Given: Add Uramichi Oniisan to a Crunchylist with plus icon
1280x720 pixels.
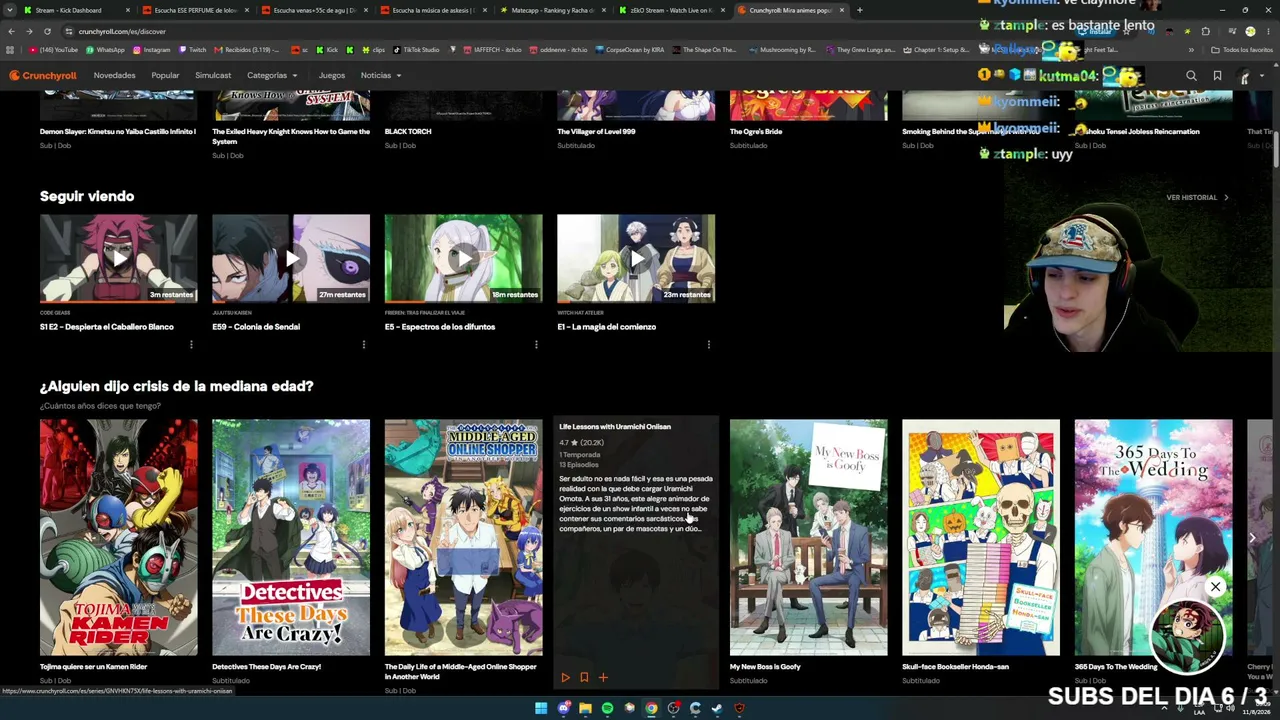Looking at the screenshot, I should [x=603, y=677].
